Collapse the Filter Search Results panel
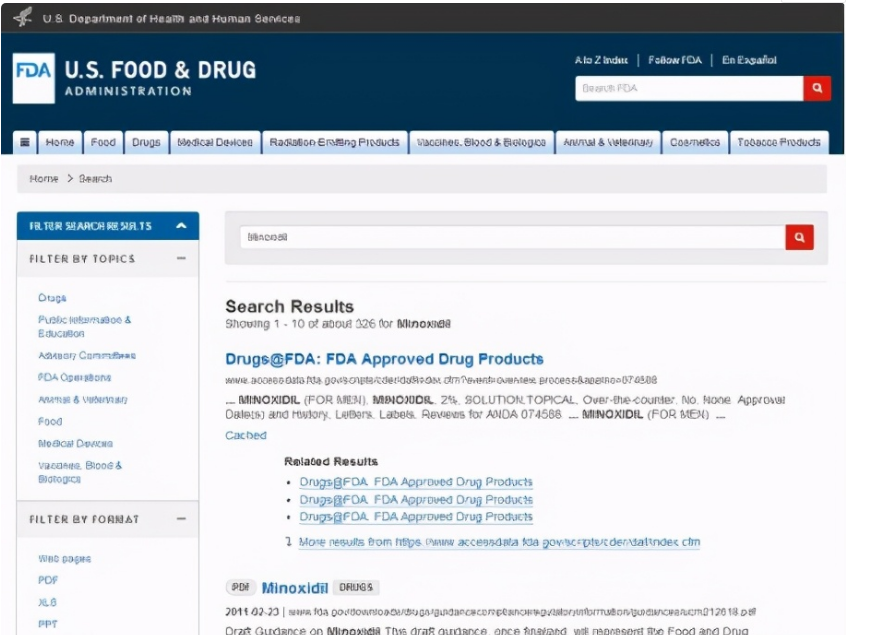 [x=181, y=226]
